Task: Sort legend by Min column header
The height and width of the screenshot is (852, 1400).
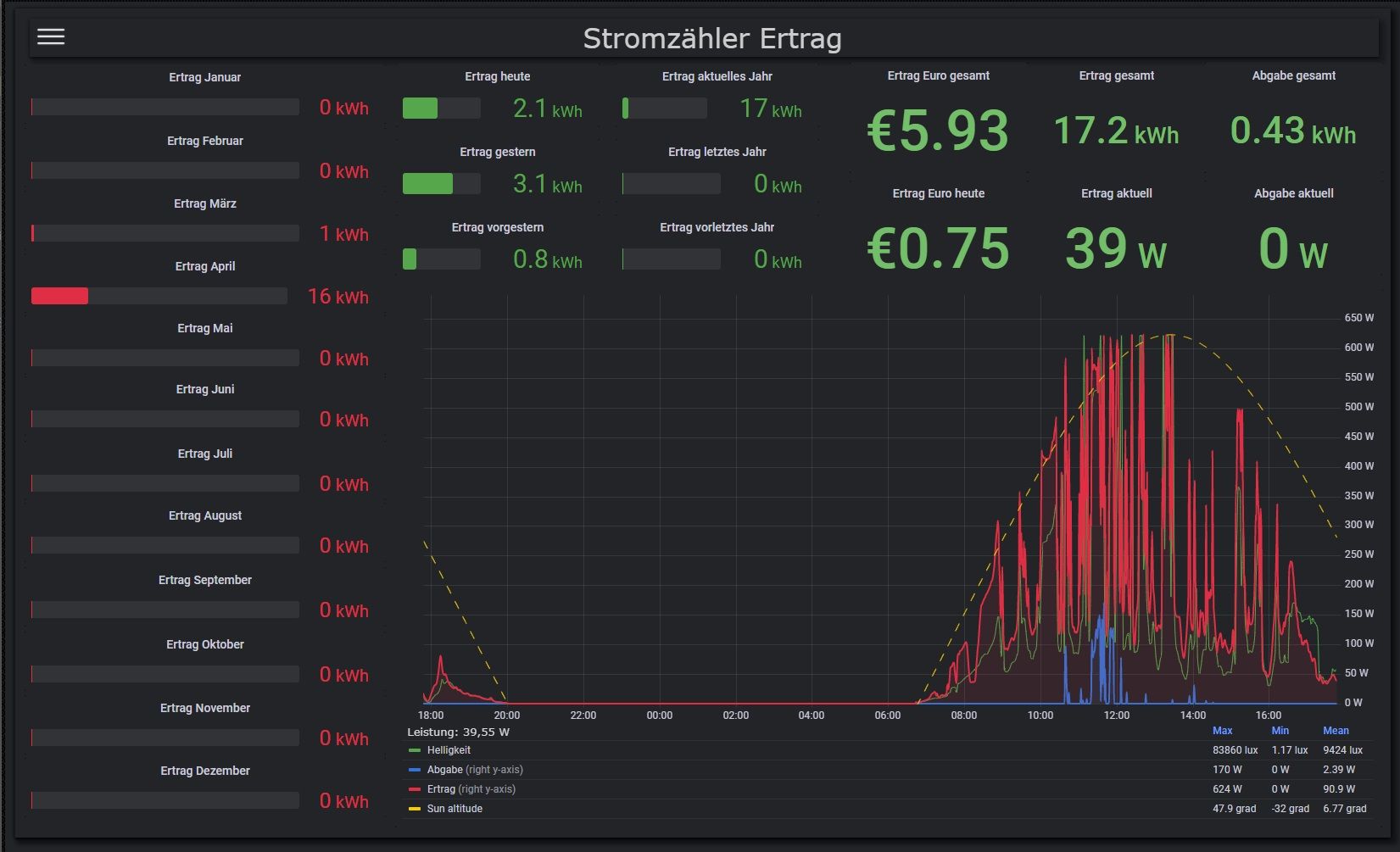Action: 1280,731
